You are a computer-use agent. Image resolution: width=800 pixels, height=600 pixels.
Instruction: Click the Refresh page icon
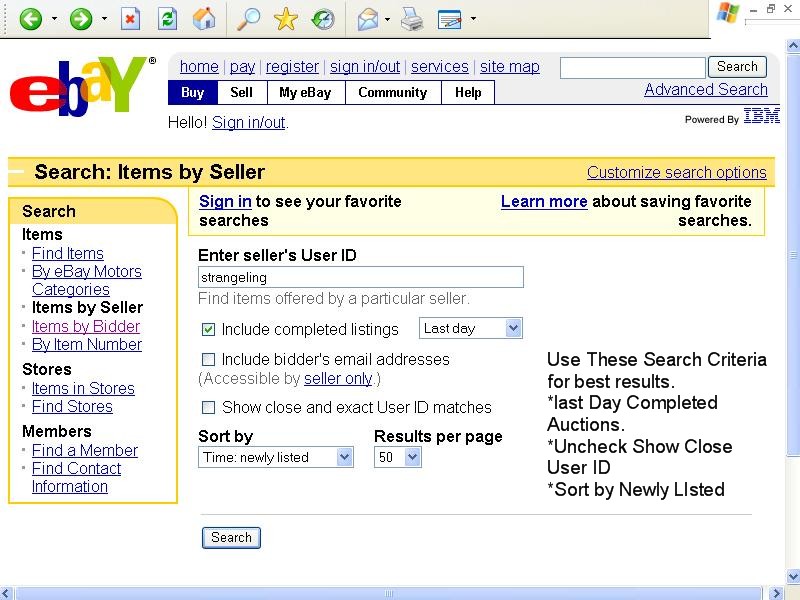[167, 19]
